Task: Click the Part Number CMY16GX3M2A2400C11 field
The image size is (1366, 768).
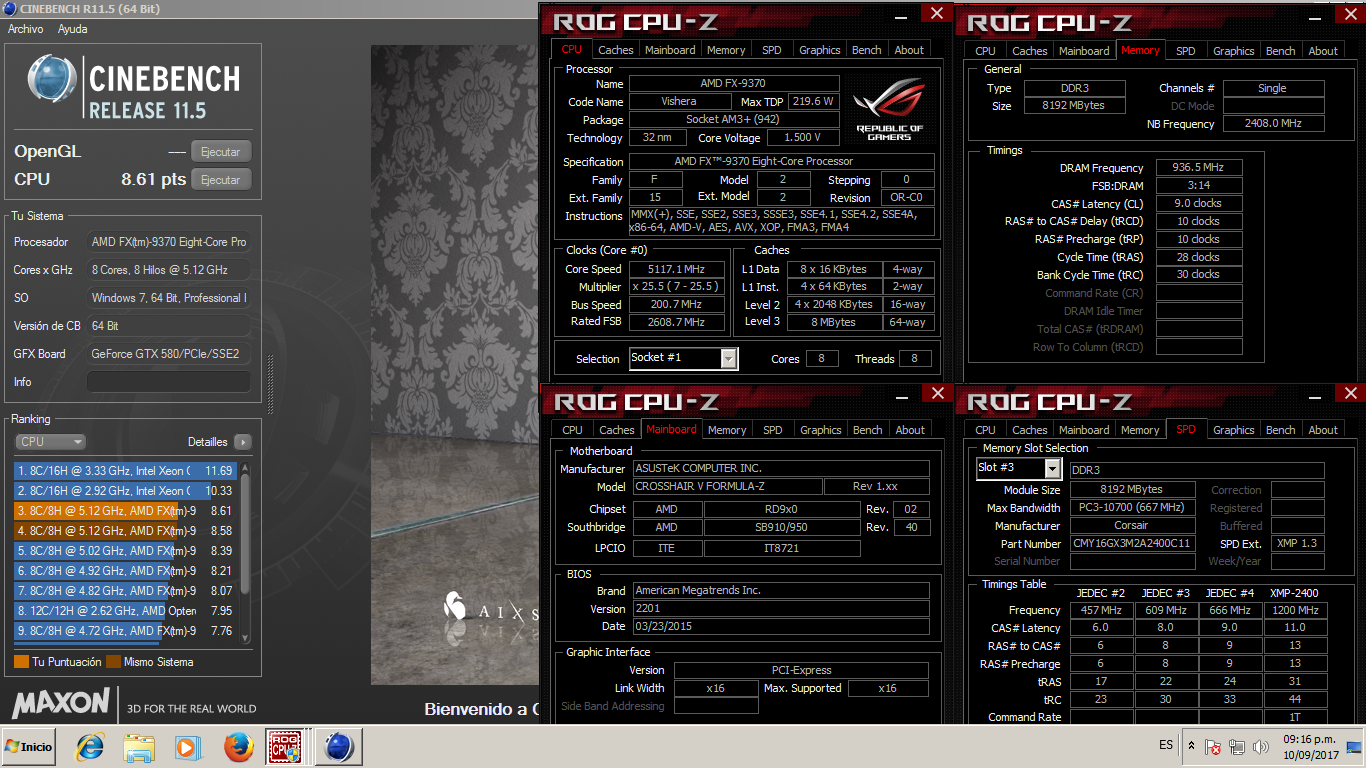Action: (1132, 544)
